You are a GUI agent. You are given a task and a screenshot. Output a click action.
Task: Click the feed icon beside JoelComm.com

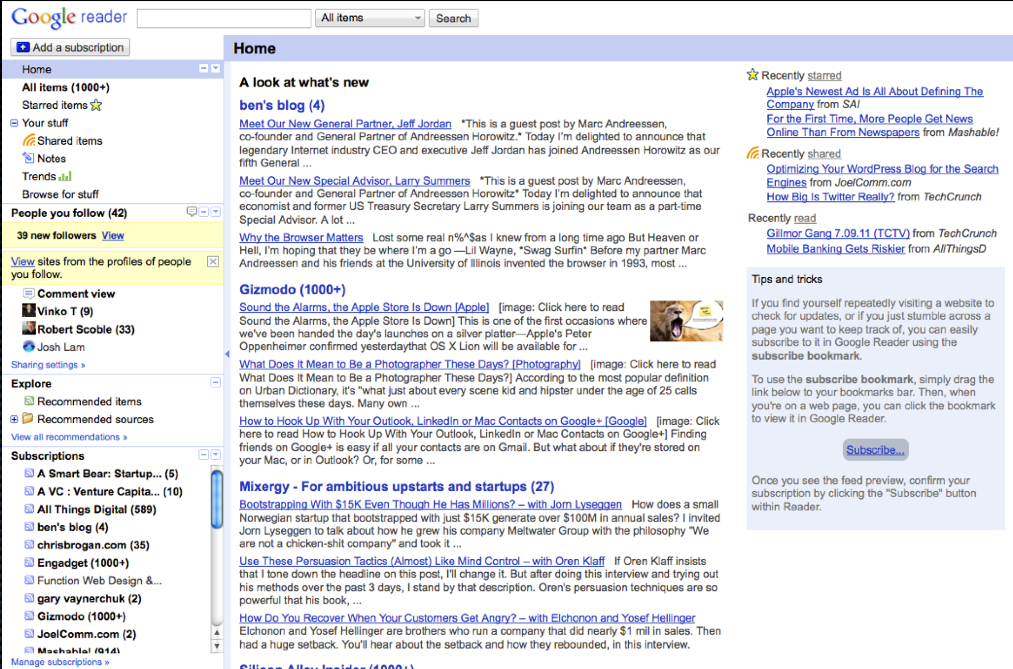(29, 633)
